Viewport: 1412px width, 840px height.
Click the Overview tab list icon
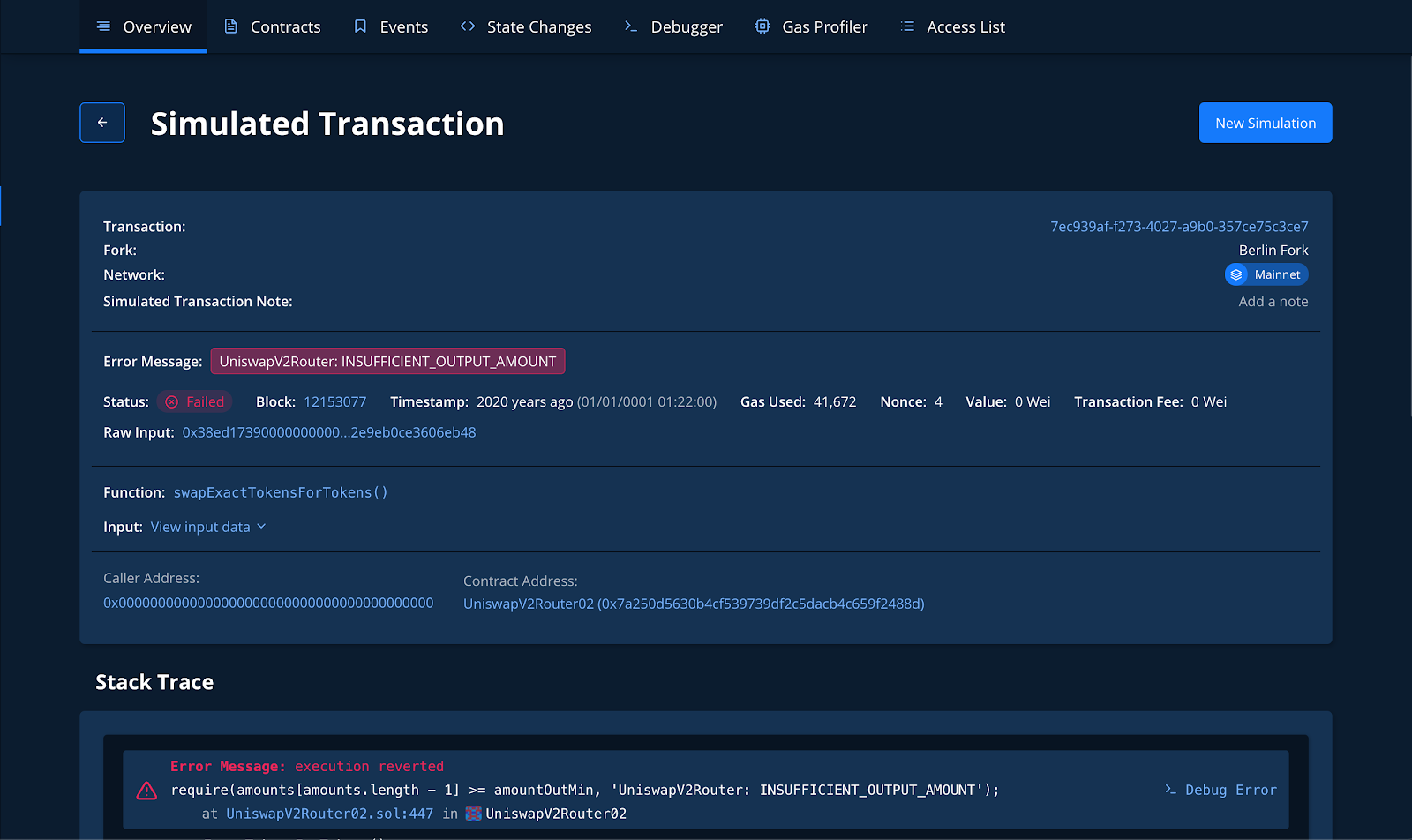click(x=103, y=26)
